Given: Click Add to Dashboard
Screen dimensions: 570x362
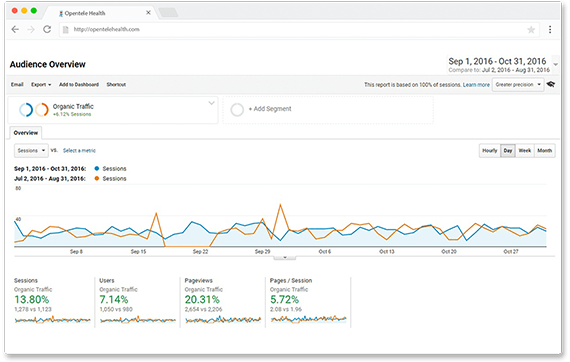Looking at the screenshot, I should pos(79,85).
